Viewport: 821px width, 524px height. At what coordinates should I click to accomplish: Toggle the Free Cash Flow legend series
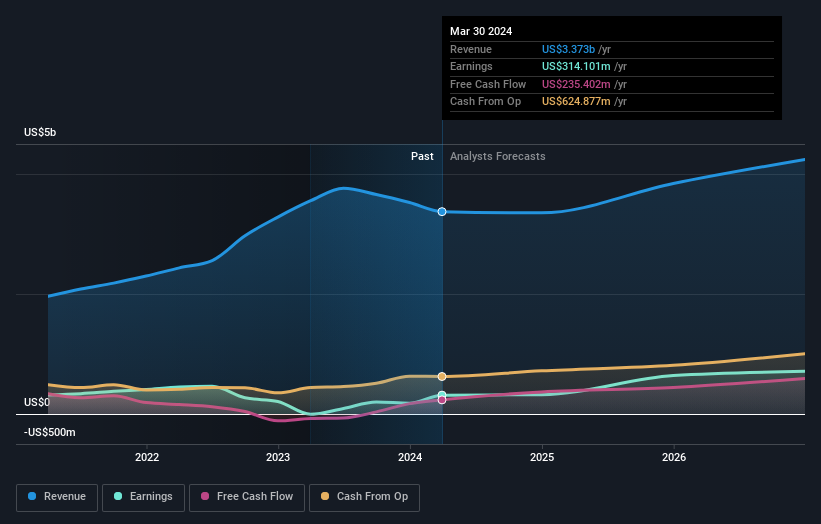[x=247, y=497]
